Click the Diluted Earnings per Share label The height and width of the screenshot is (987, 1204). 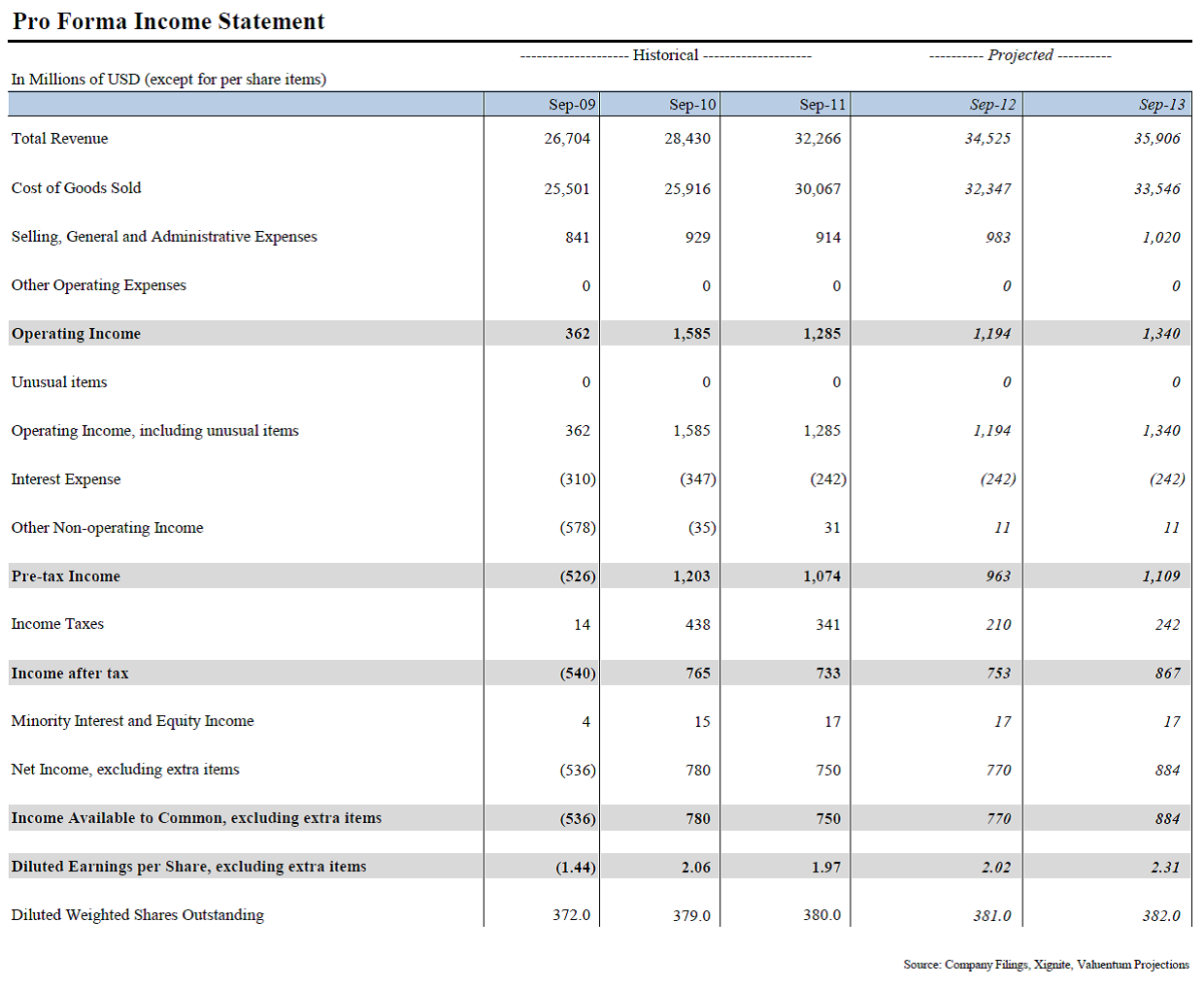click(188, 867)
